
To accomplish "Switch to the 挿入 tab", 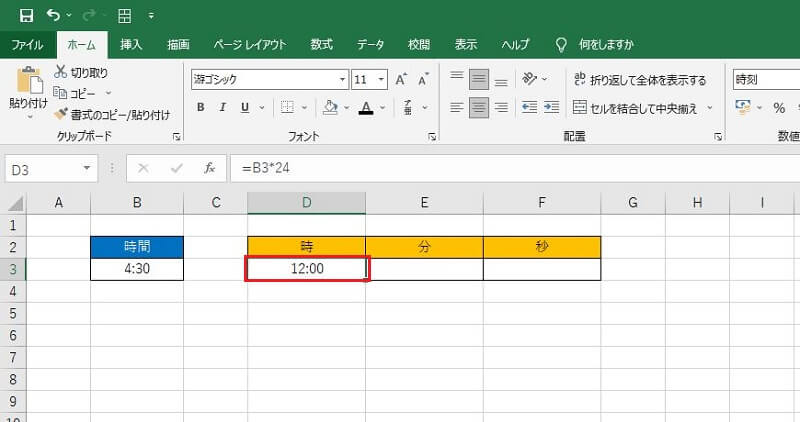I will click(131, 45).
